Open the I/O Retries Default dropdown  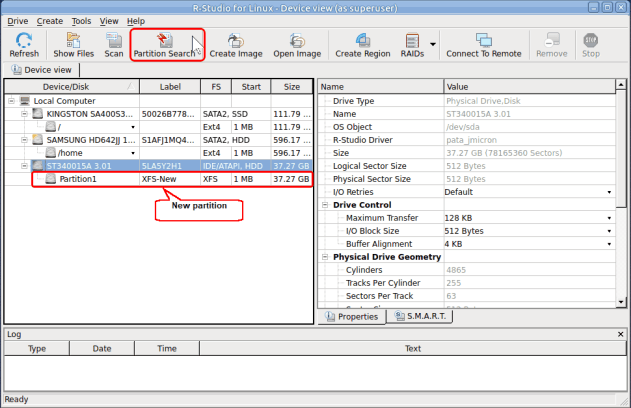coord(609,191)
